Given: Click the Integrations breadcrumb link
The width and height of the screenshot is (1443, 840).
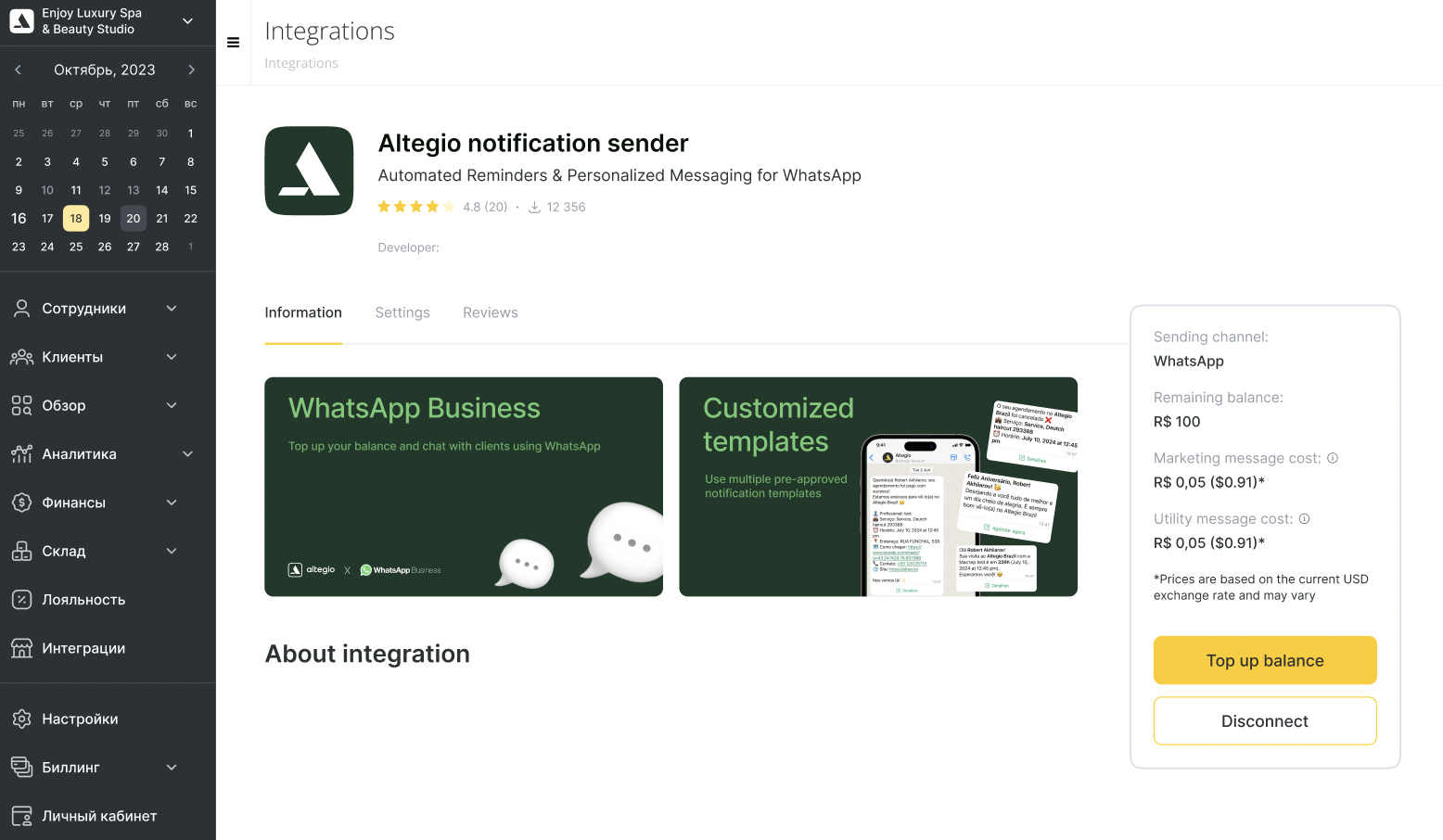Looking at the screenshot, I should [301, 63].
